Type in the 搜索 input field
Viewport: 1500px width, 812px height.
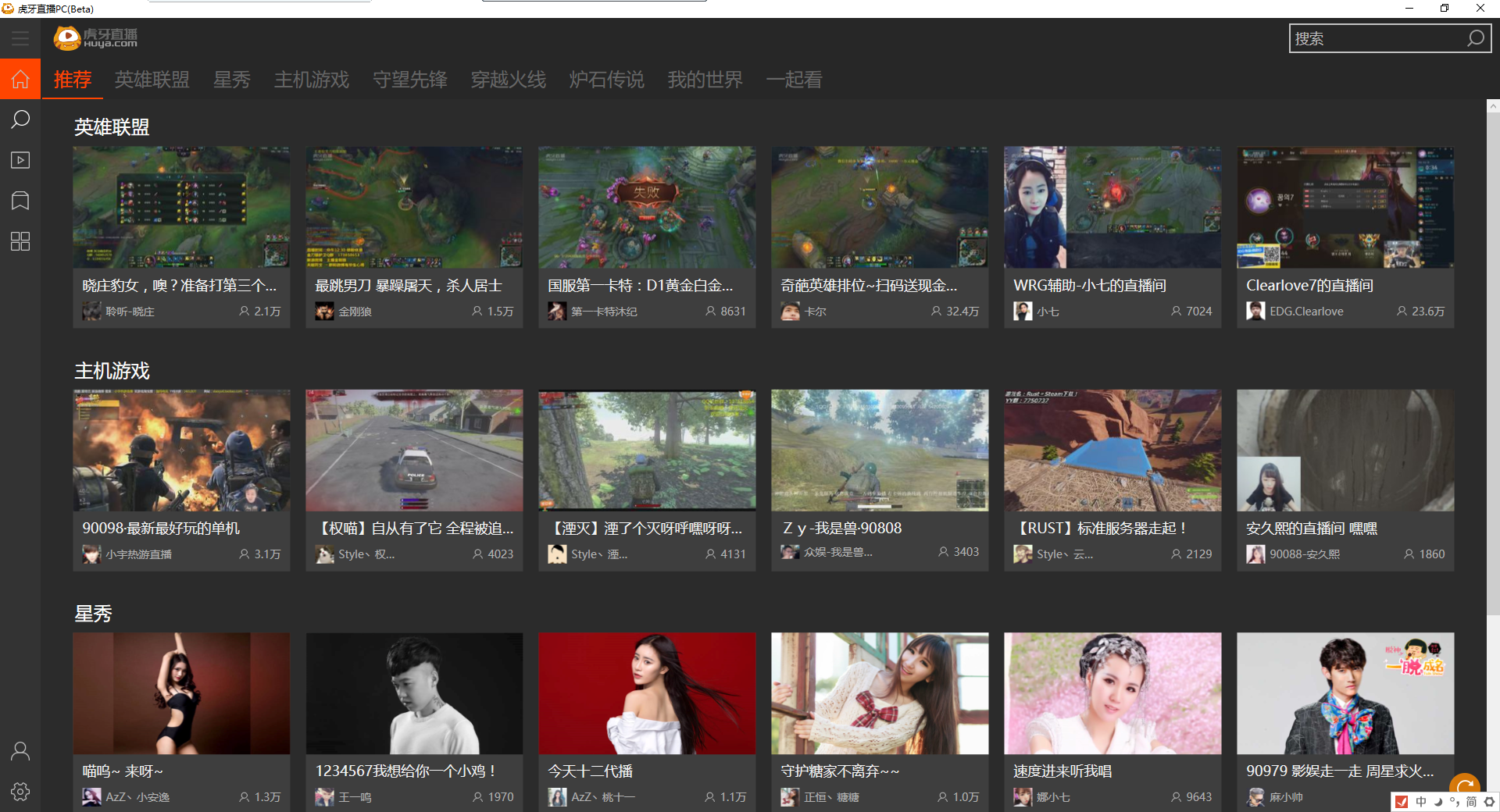1375,38
